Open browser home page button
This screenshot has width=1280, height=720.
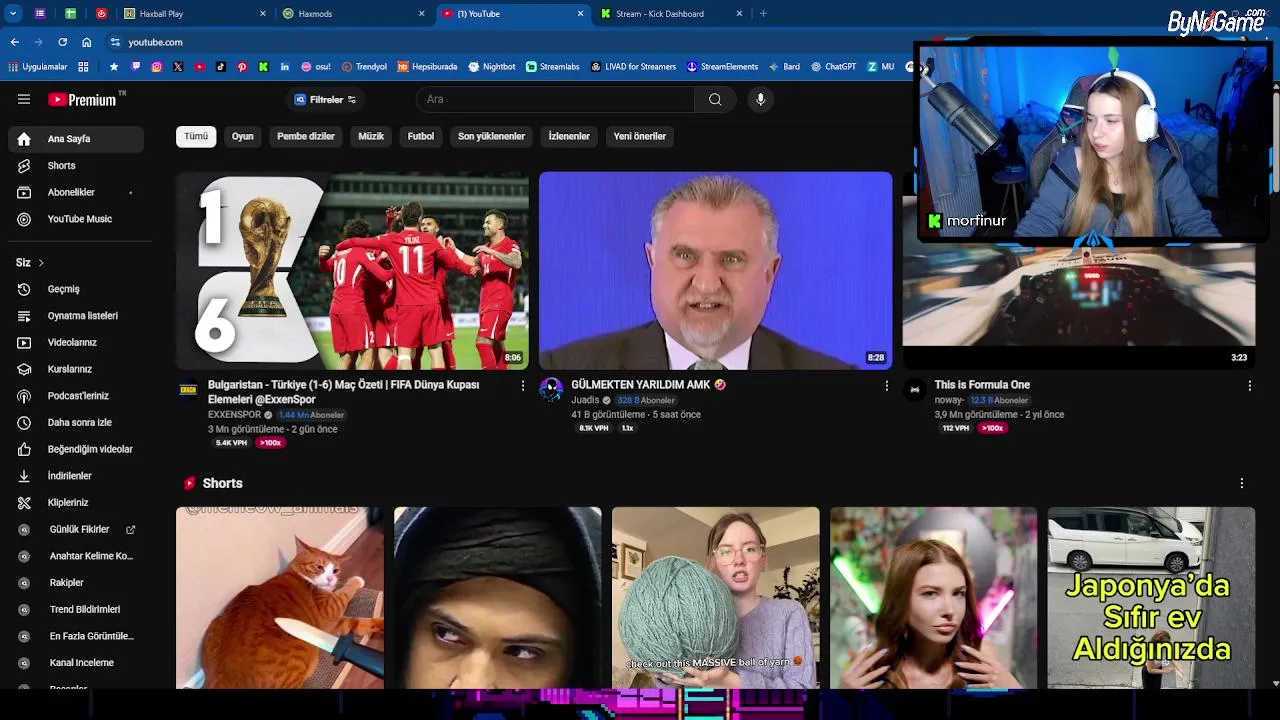click(x=87, y=42)
